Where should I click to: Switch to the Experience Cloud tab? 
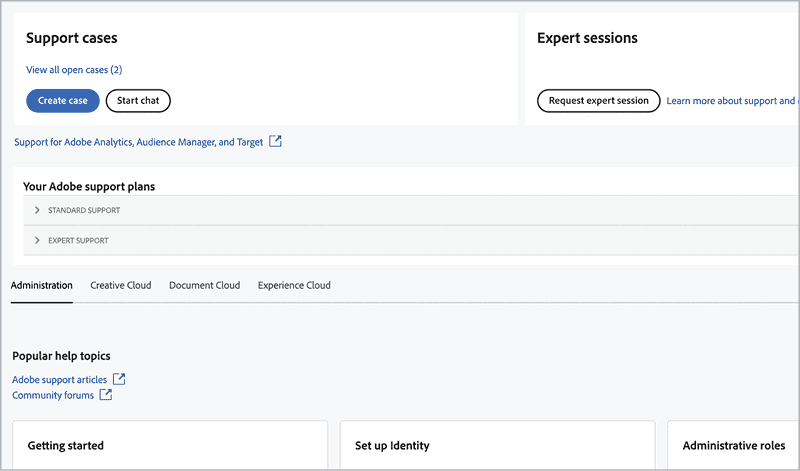(294, 285)
